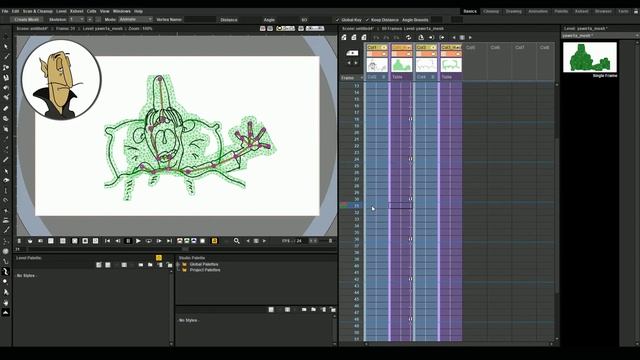Click the yellow lock icon in Level Palette
This screenshot has width=640, height=360.
pyautogui.click(x=159, y=258)
